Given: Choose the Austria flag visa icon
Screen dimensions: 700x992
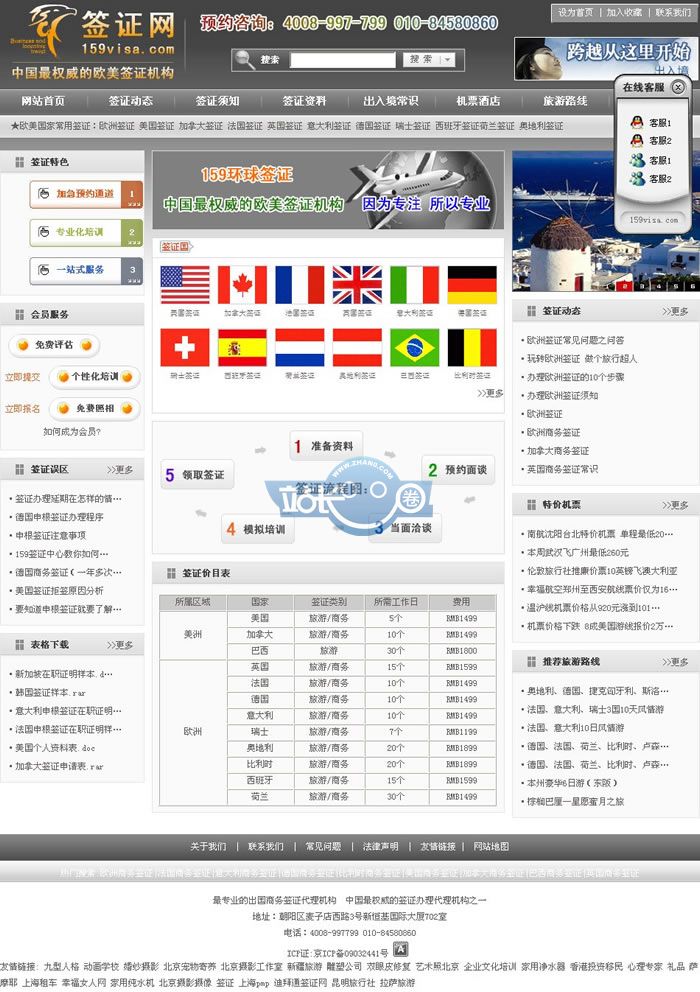Looking at the screenshot, I should pyautogui.click(x=357, y=347).
